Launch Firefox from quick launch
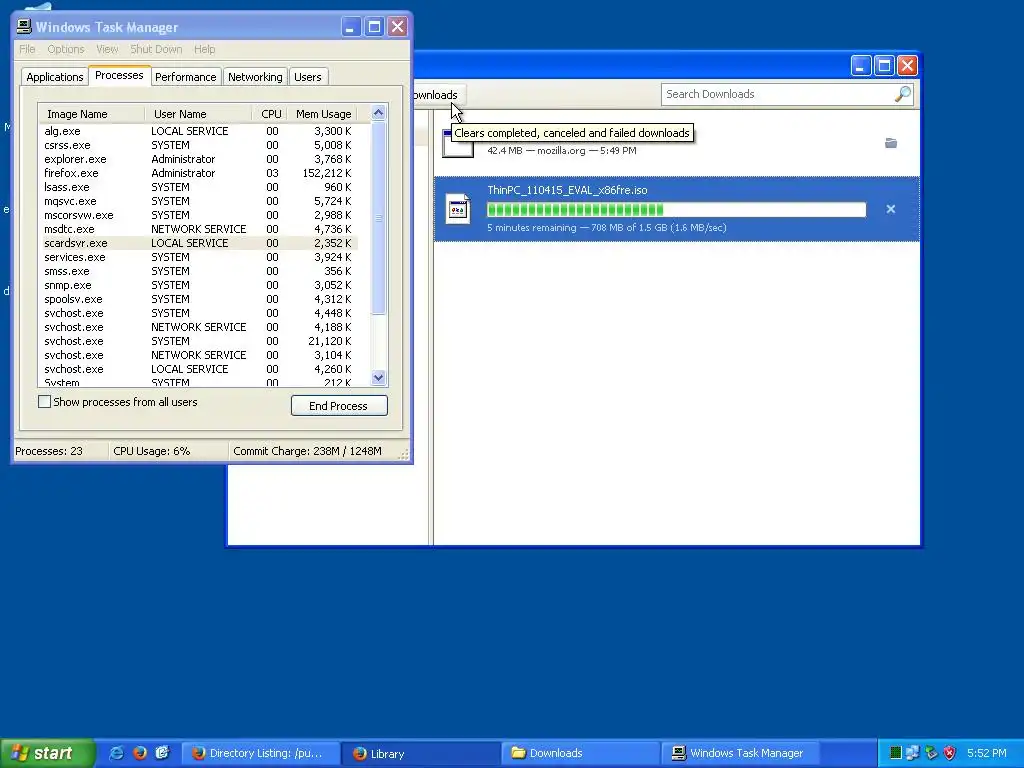1024x768 pixels. coord(139,753)
